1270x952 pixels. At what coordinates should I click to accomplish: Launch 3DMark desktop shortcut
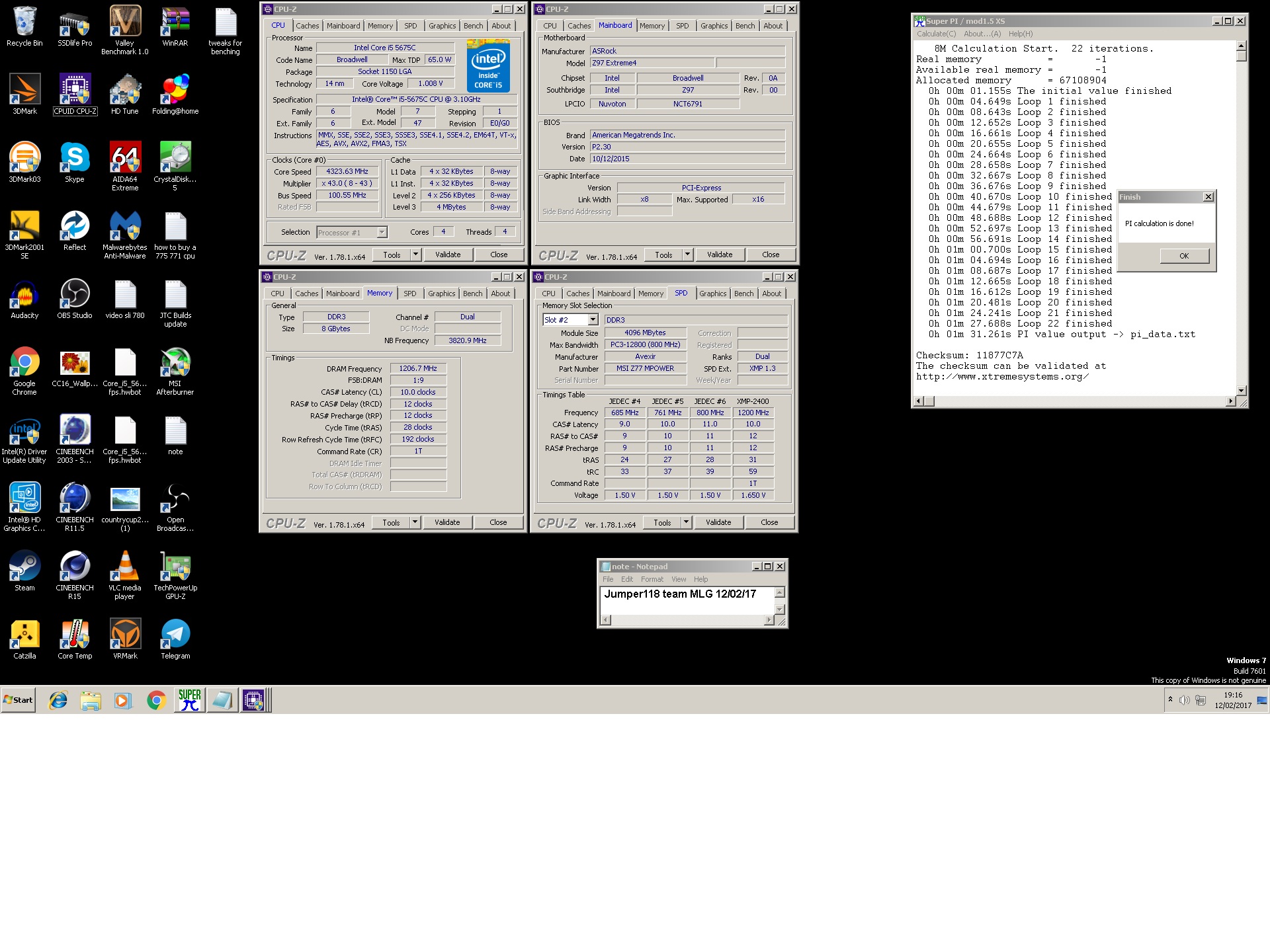point(24,94)
